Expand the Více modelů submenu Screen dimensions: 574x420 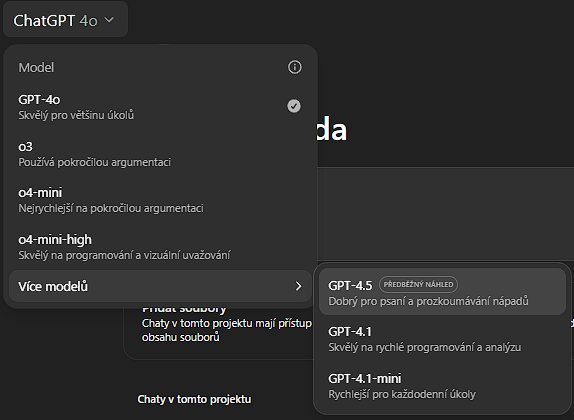pos(160,286)
